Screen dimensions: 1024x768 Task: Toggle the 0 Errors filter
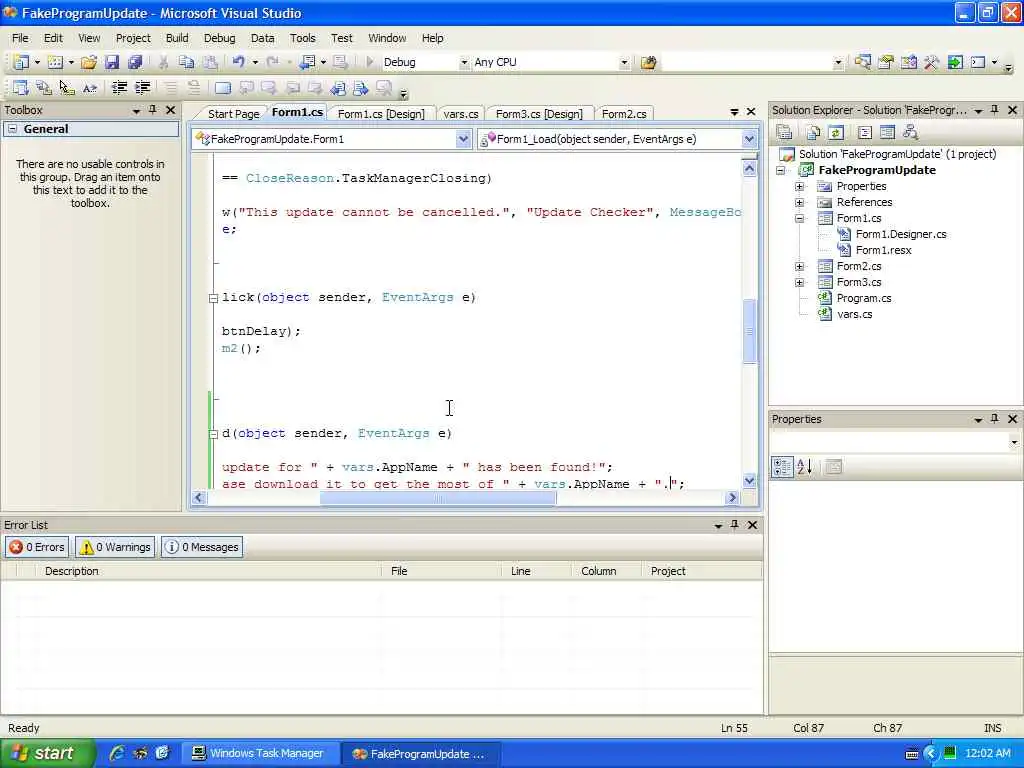[37, 547]
